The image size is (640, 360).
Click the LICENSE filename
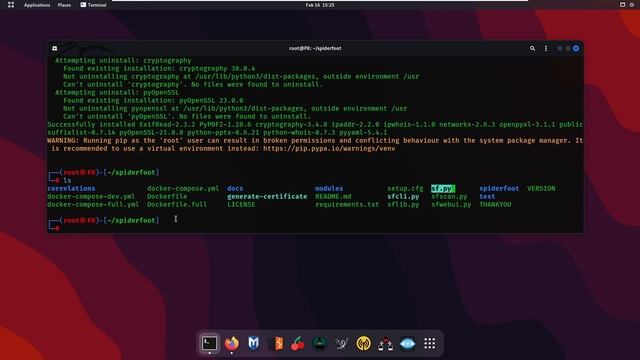point(241,204)
